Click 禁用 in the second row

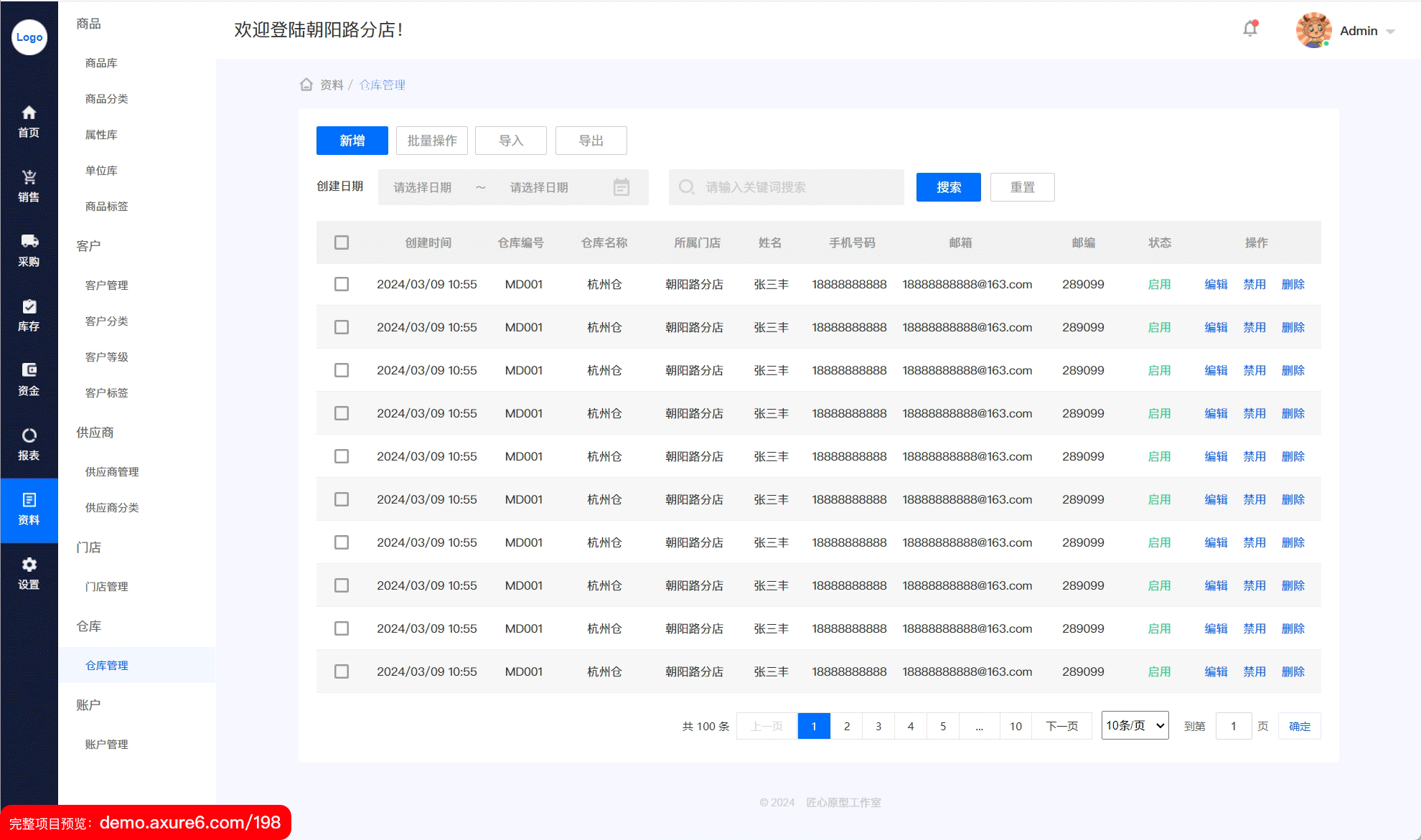[1254, 327]
